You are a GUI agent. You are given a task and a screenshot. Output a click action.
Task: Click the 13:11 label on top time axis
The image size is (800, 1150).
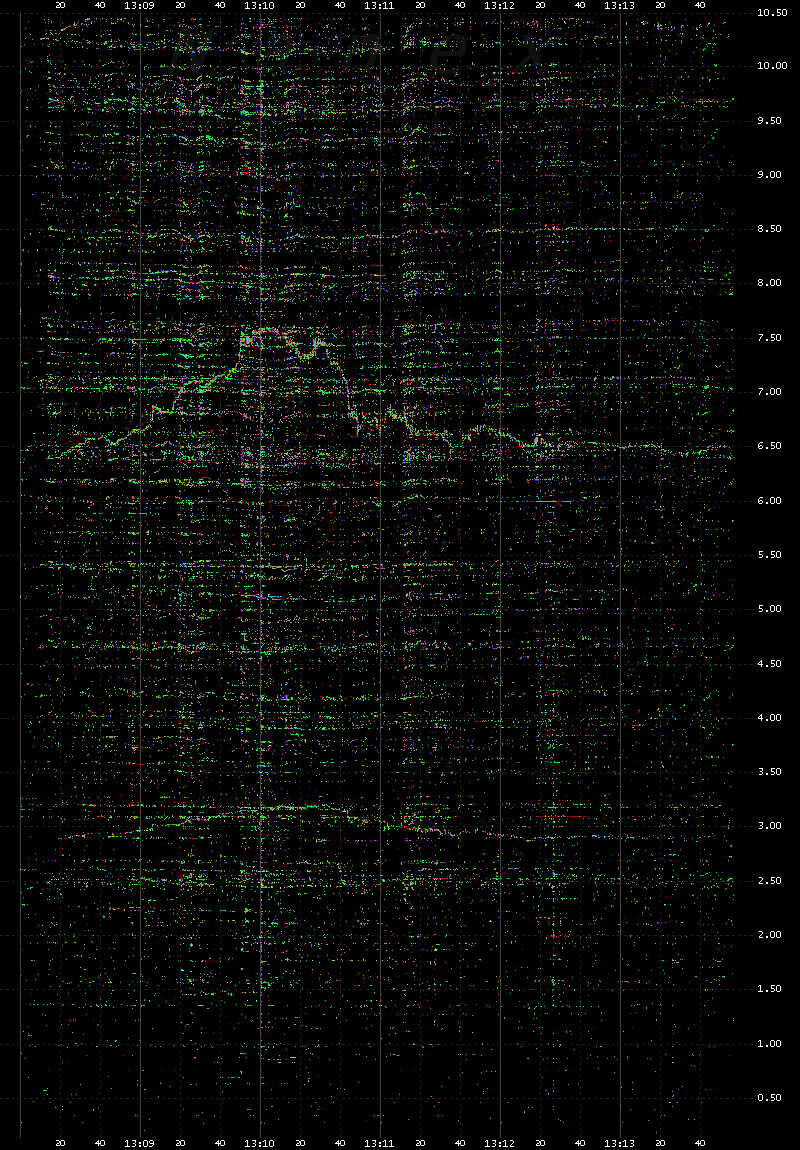(x=380, y=5)
